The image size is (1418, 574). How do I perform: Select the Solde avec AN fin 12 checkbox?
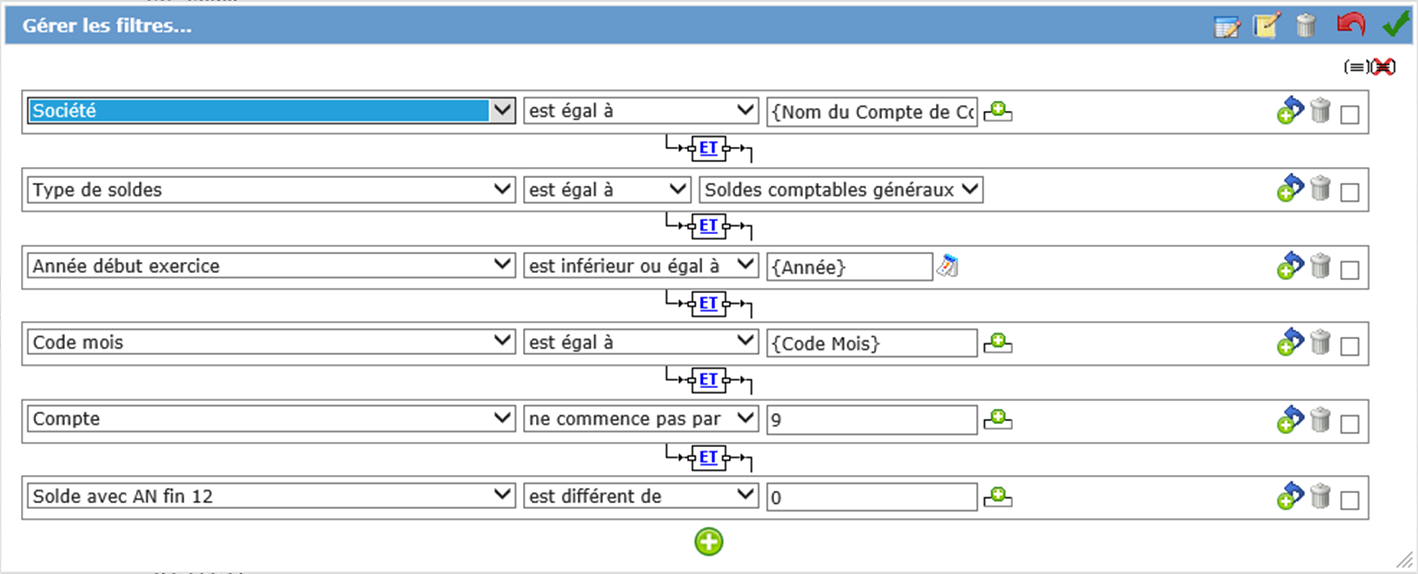coord(1349,500)
